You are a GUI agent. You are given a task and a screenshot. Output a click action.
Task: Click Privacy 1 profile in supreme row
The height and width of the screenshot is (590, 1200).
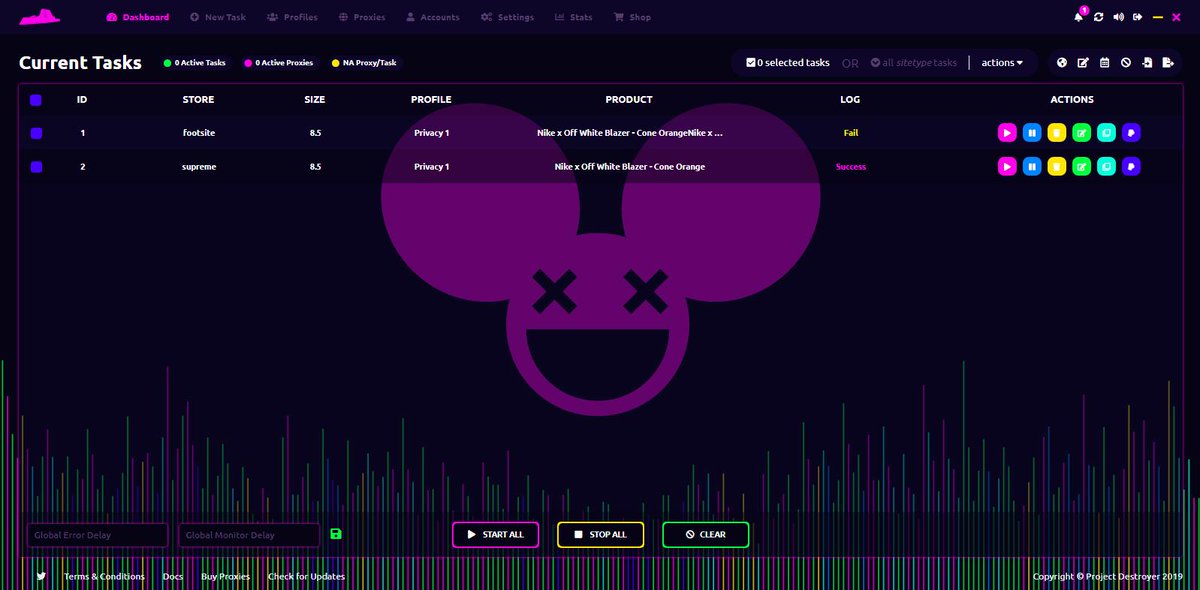point(432,166)
